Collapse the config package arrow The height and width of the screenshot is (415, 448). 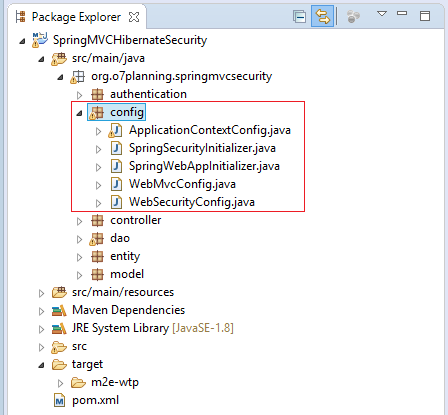pos(79,113)
